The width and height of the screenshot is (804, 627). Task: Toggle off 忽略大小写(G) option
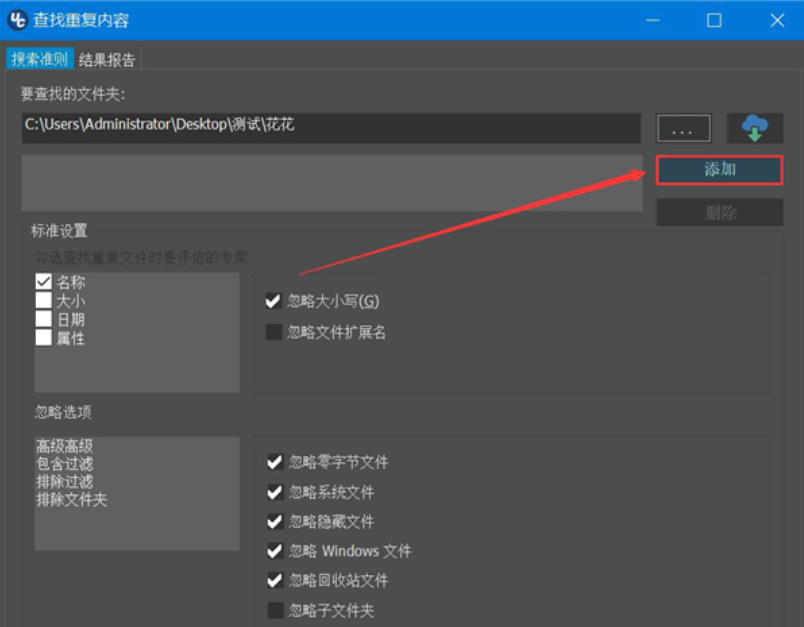(x=273, y=300)
